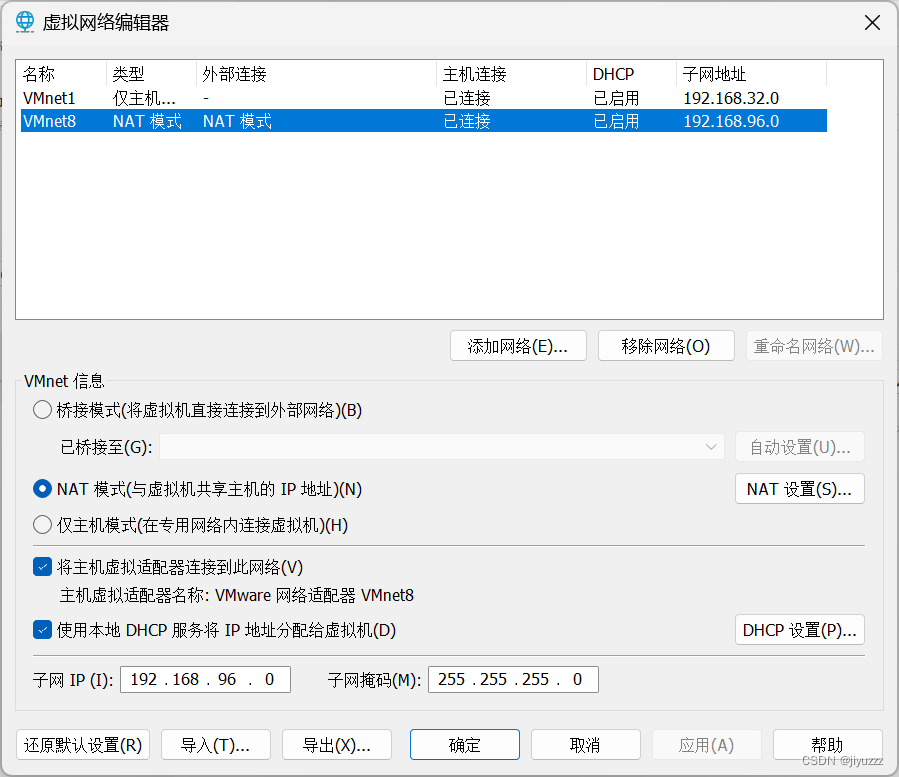This screenshot has height=777, width=899.
Task: Open NAT 设置(S)... dialog
Action: [x=800, y=489]
